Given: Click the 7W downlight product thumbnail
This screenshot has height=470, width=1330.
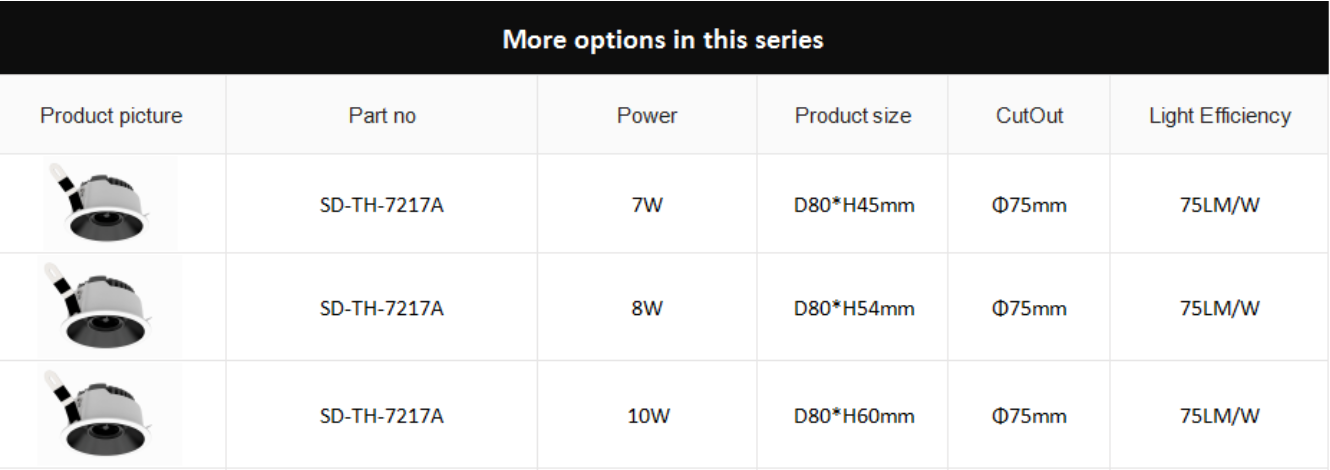Looking at the screenshot, I should click(109, 203).
